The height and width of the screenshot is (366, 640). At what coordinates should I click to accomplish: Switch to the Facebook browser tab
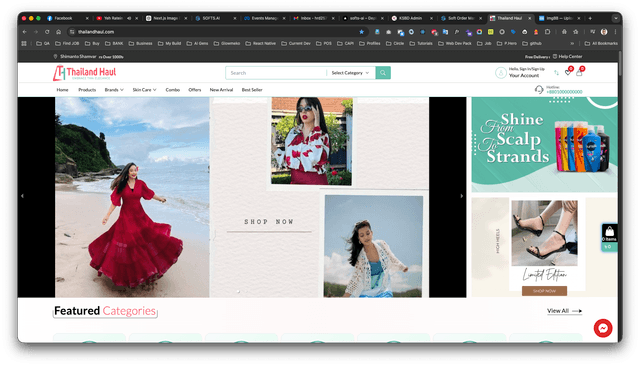coord(63,18)
